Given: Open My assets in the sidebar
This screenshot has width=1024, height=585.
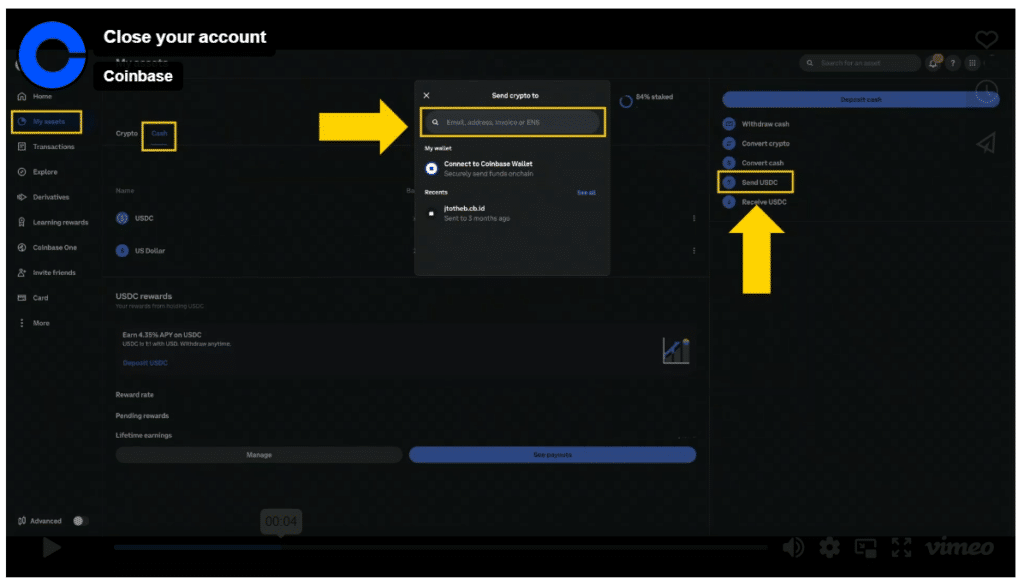Looking at the screenshot, I should click(x=46, y=121).
